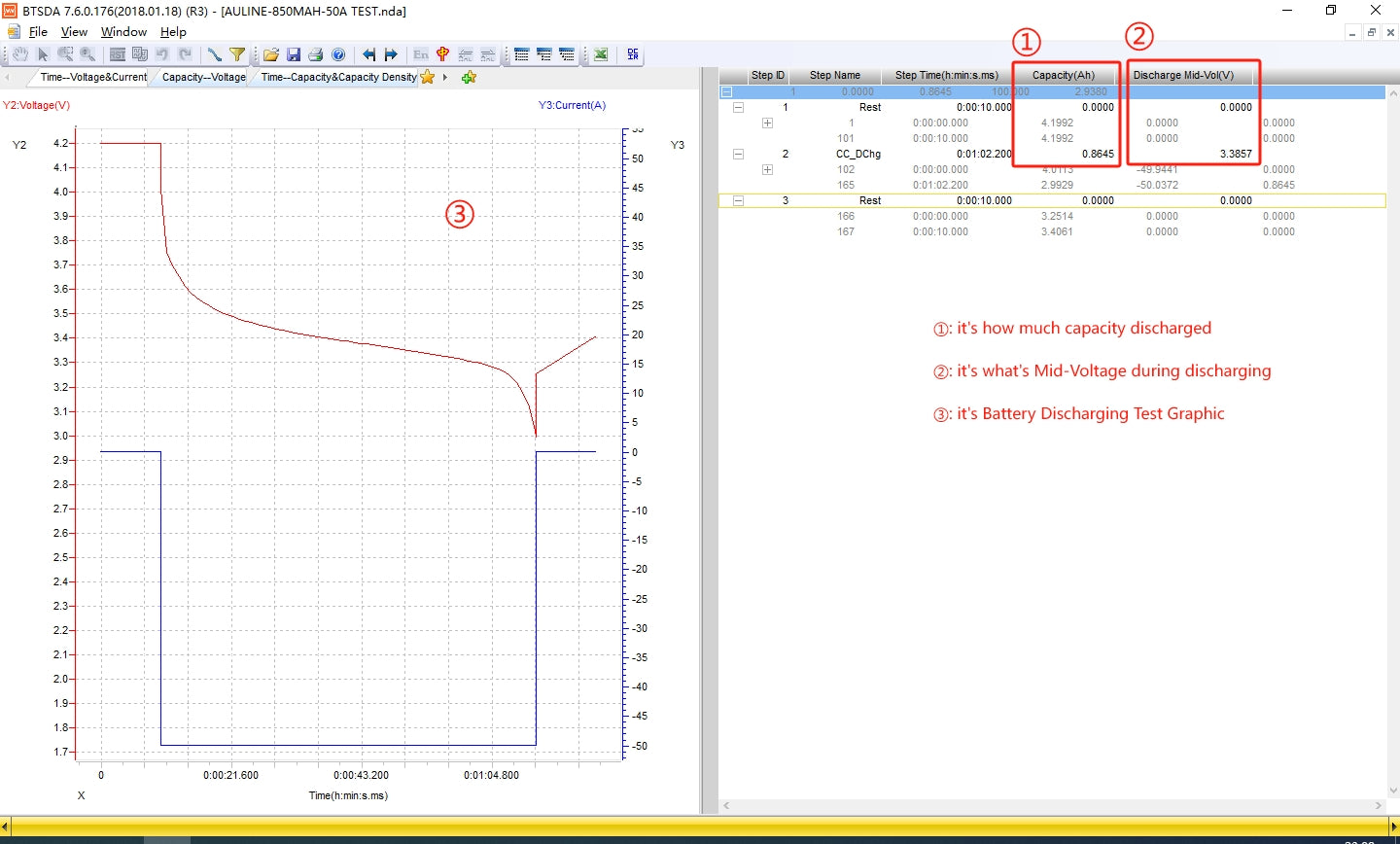Click the DCIR icon in the toolbar
Viewport: 1400px width, 844px height.
pos(633,54)
